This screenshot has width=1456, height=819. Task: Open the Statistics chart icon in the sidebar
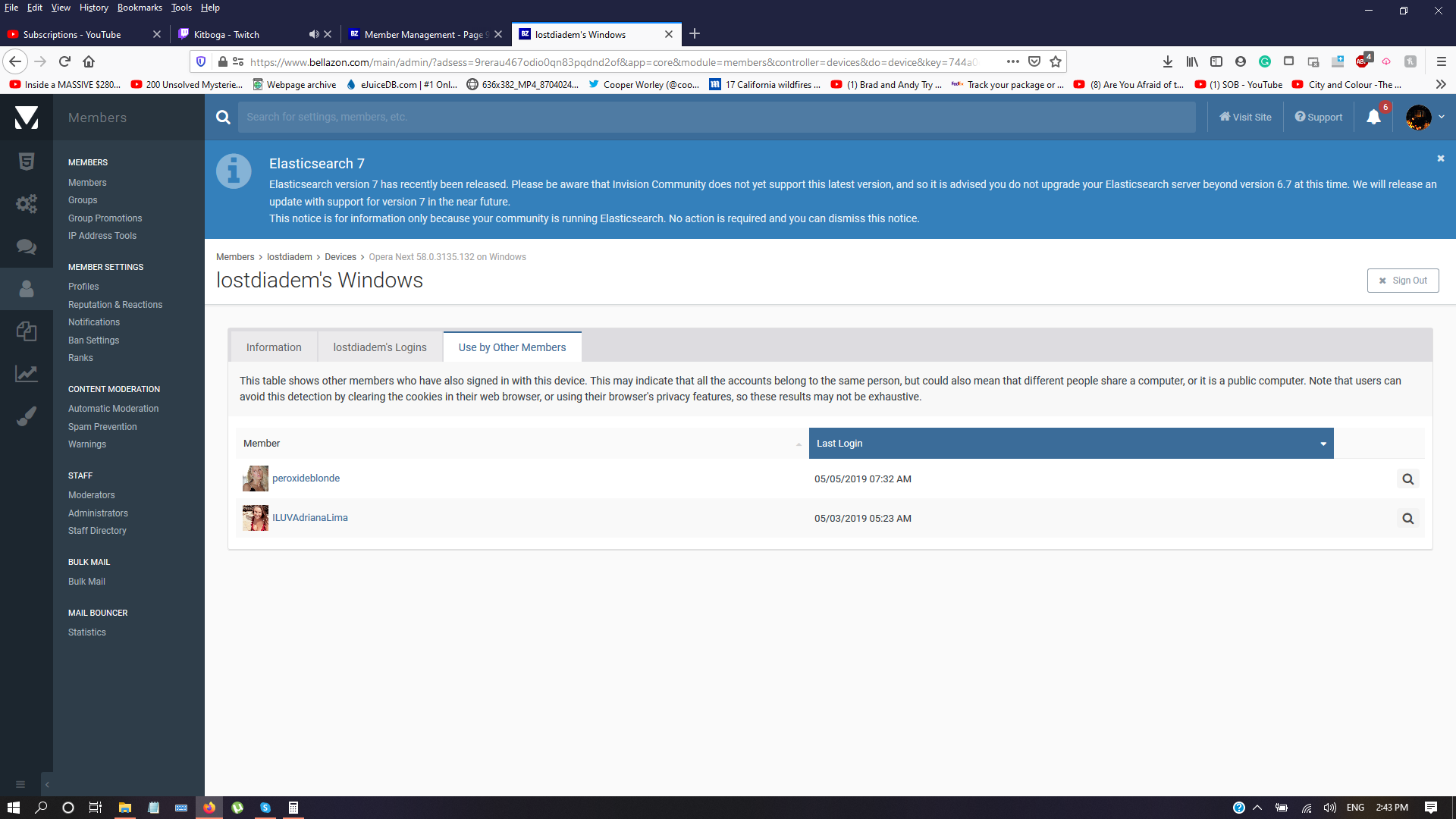pyautogui.click(x=27, y=373)
